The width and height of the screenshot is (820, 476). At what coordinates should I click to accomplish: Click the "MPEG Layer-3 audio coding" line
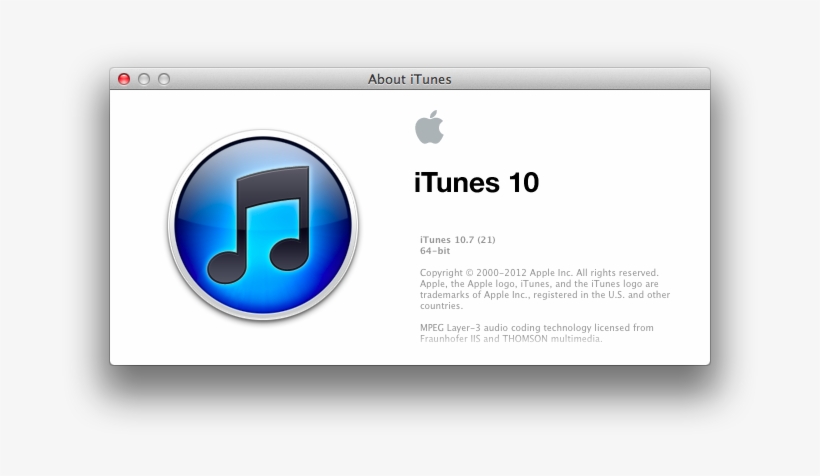537,328
